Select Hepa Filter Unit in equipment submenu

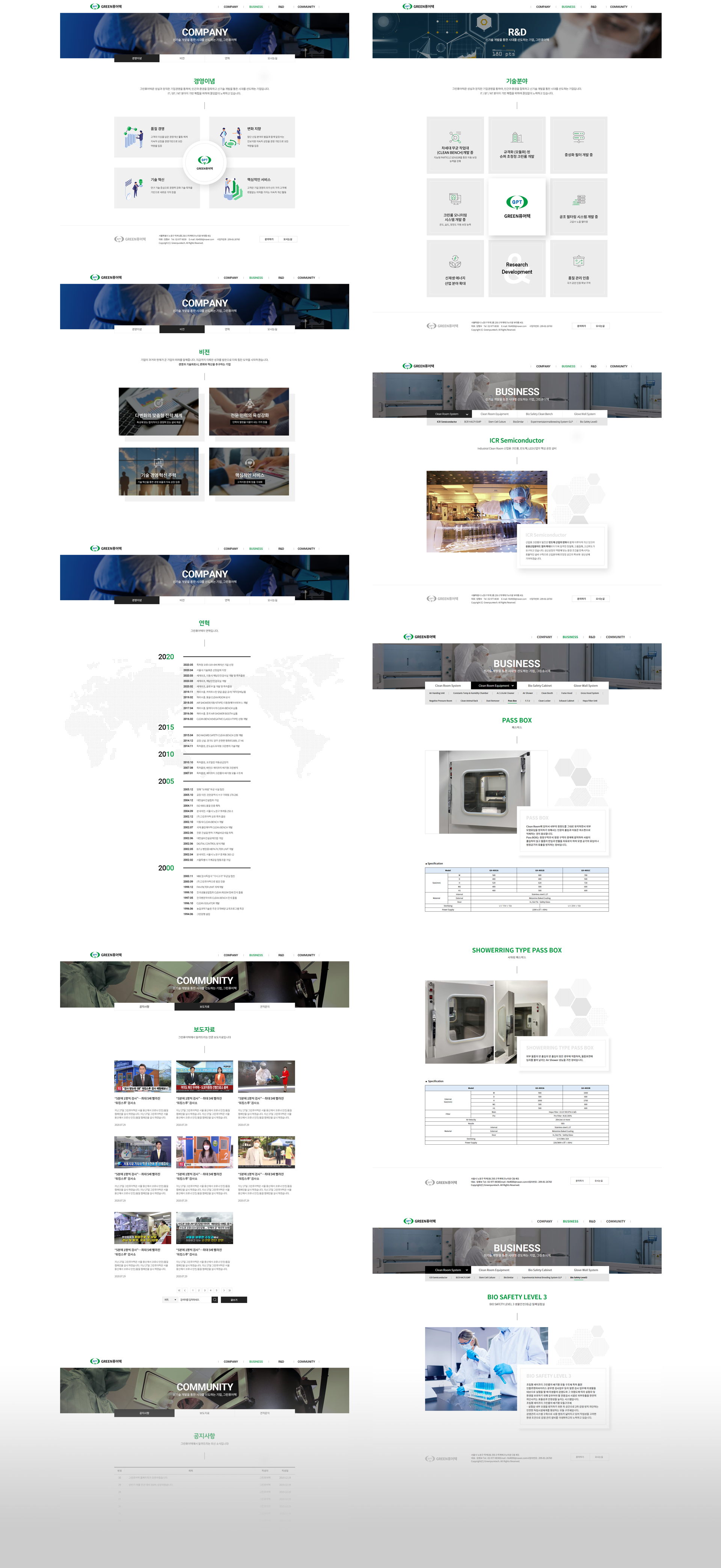tap(590, 701)
